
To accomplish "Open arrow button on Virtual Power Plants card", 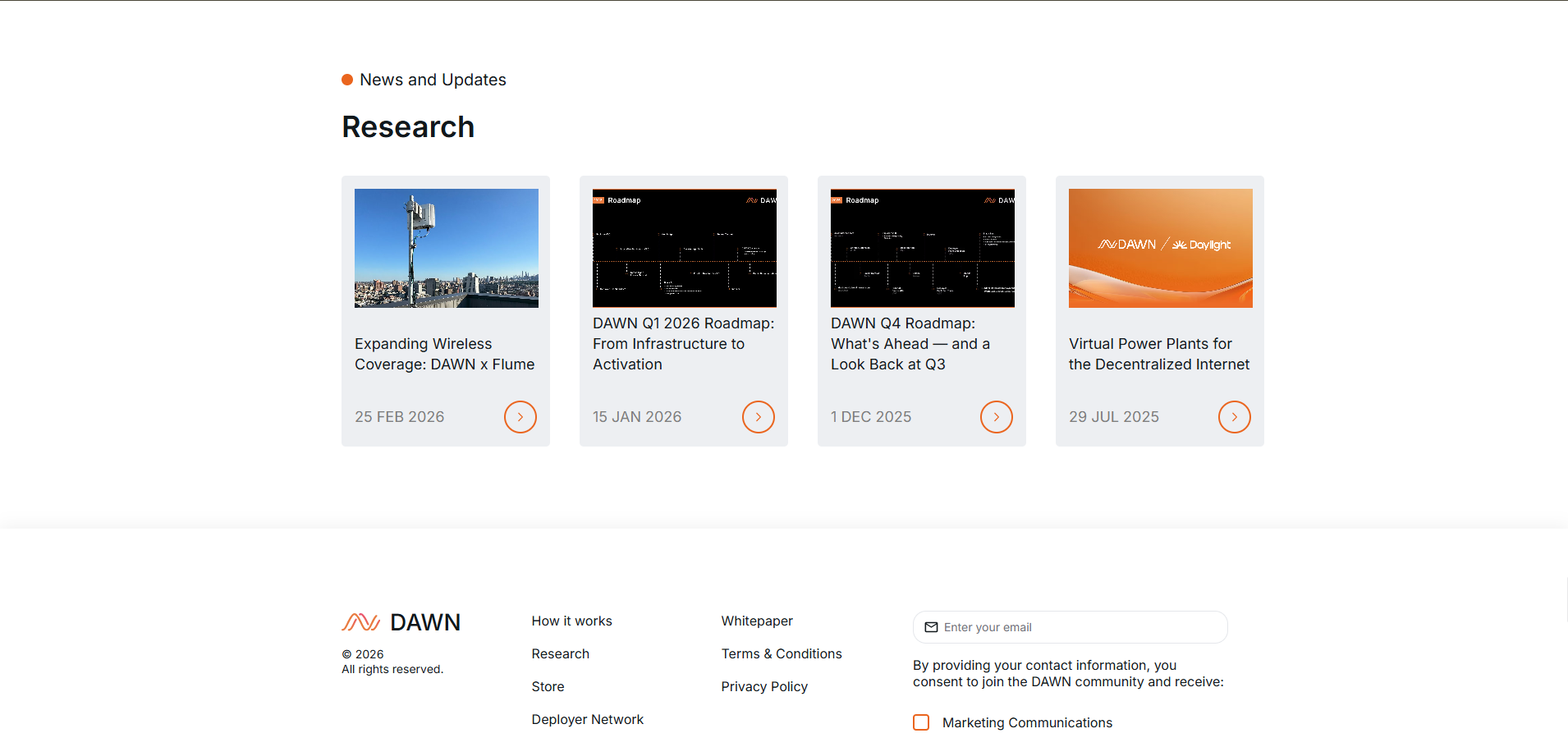I will click(1235, 417).
